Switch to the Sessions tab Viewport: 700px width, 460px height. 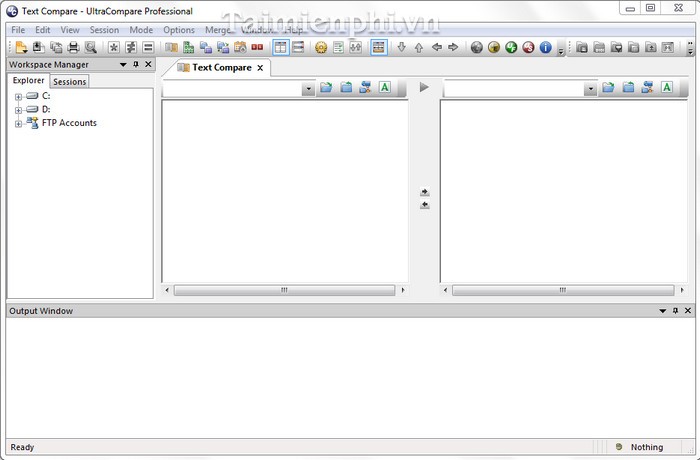[70, 81]
